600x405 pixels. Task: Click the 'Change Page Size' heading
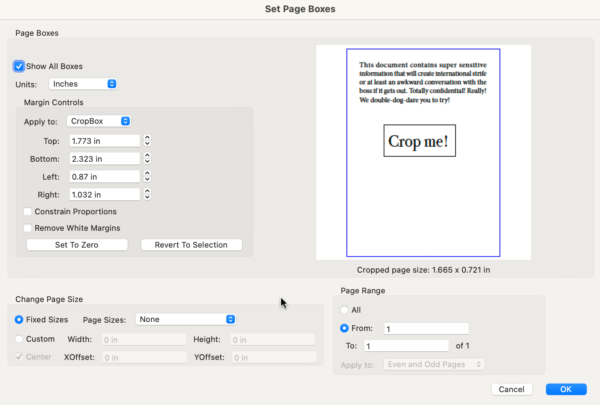[x=49, y=299]
